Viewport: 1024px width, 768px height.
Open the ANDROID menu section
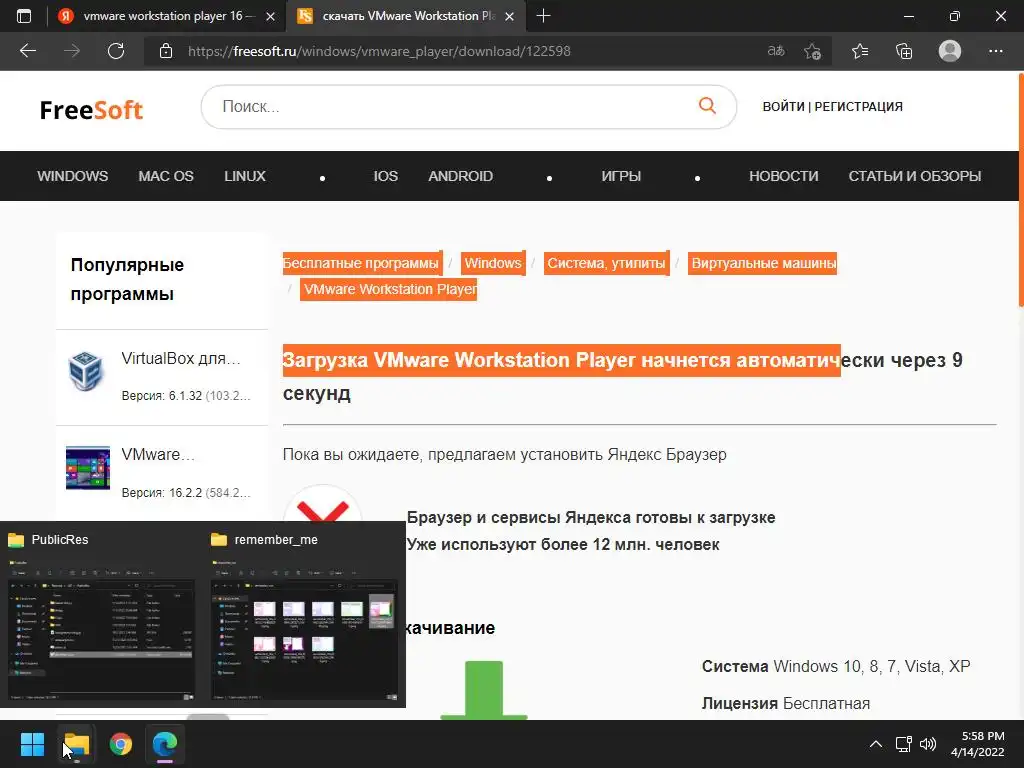pos(460,176)
